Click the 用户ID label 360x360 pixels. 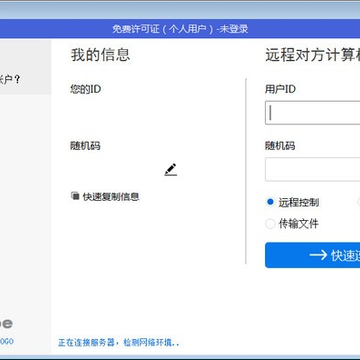click(280, 89)
